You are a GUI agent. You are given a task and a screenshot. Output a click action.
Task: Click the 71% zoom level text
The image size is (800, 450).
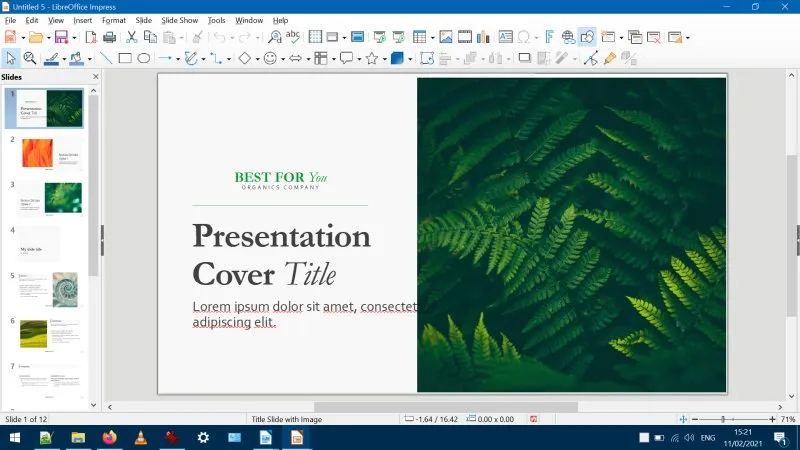[787, 419]
